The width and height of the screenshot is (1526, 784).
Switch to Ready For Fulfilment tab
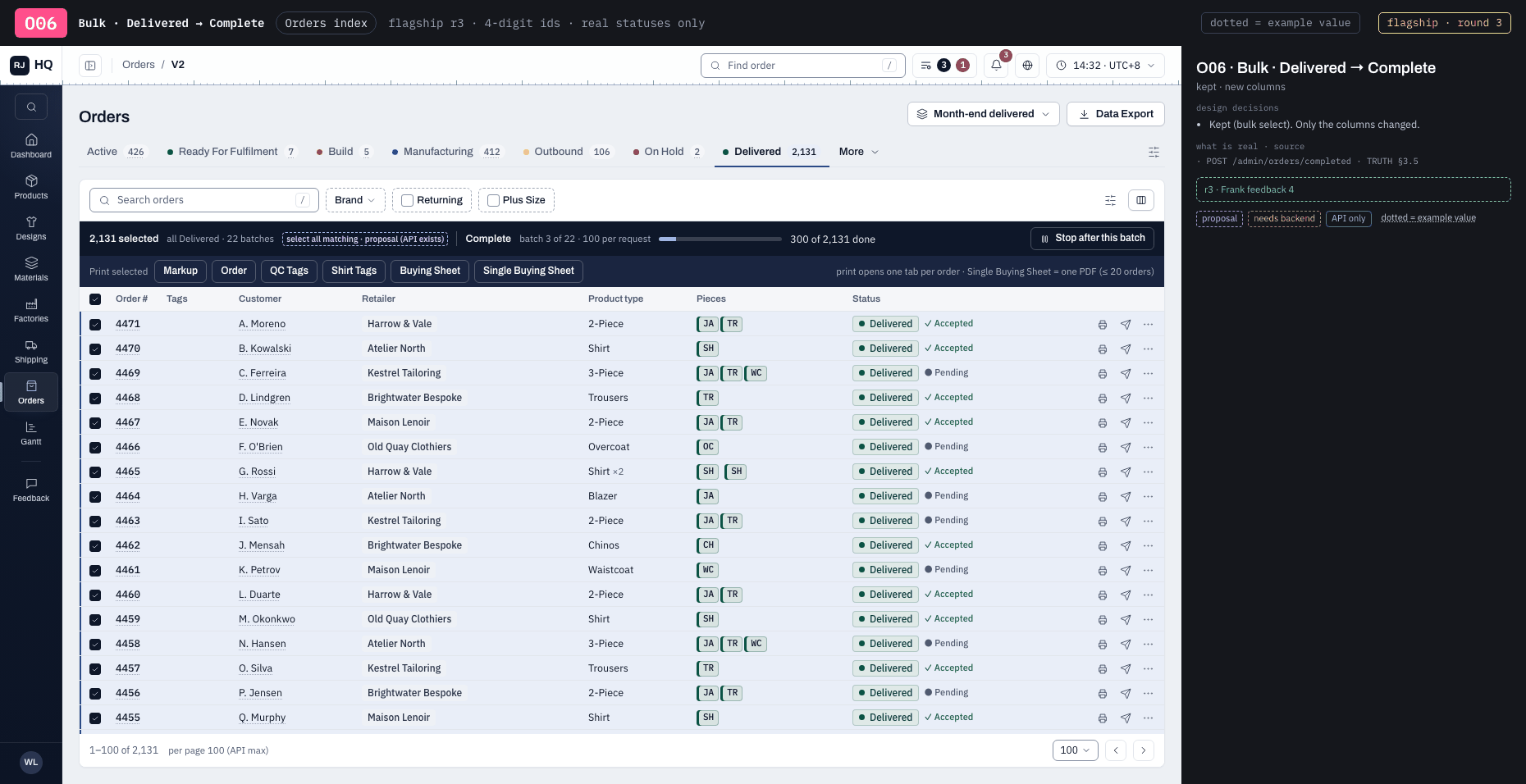(x=231, y=152)
